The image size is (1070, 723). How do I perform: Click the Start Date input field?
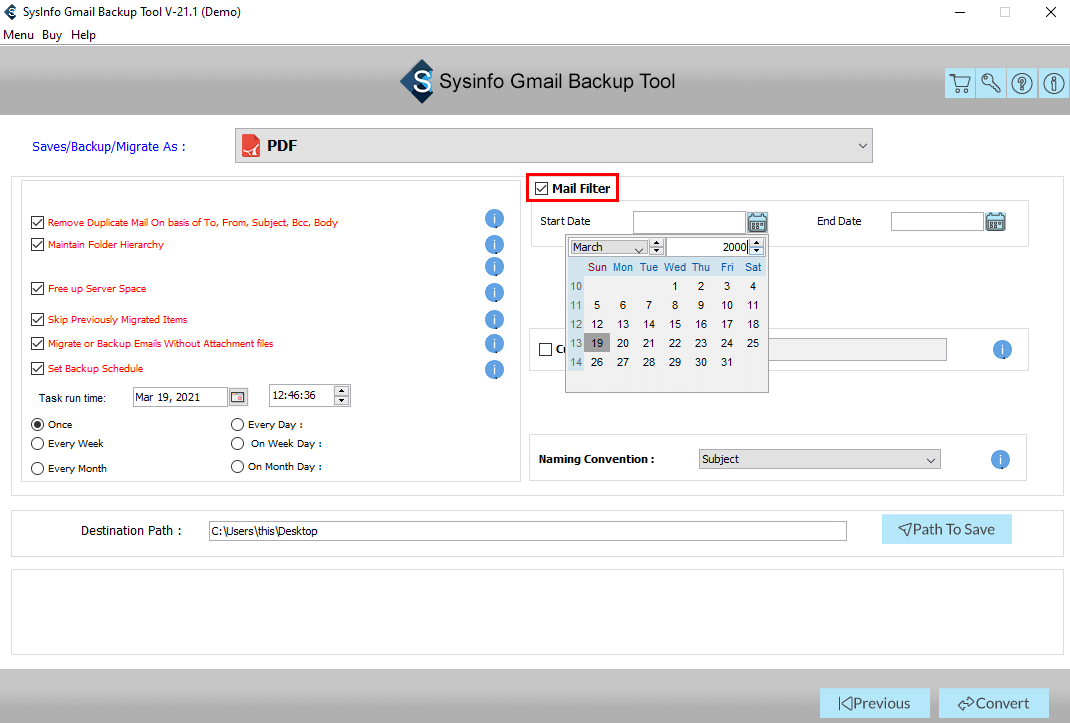click(689, 223)
